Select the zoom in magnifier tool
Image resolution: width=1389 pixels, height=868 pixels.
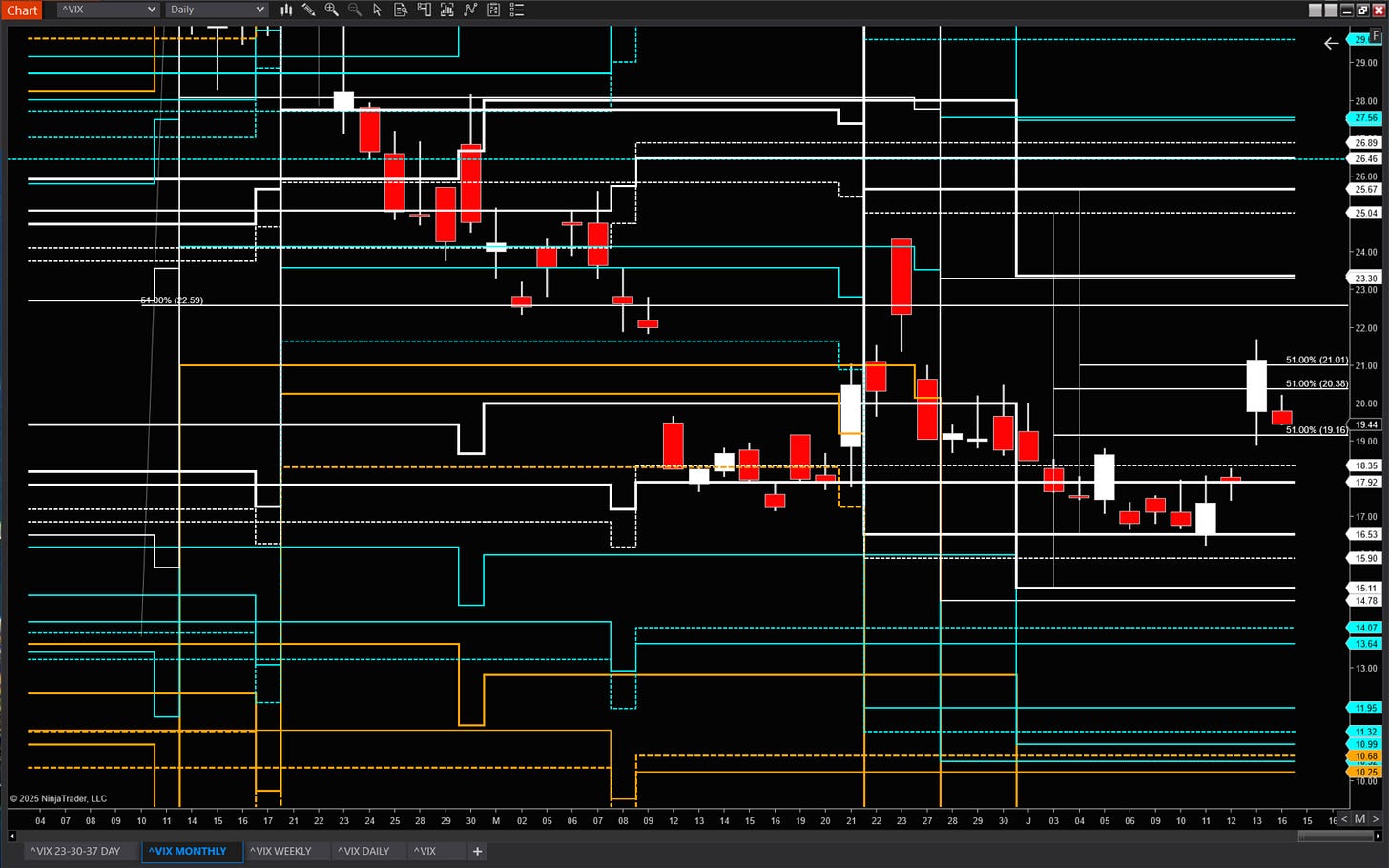pos(331,10)
